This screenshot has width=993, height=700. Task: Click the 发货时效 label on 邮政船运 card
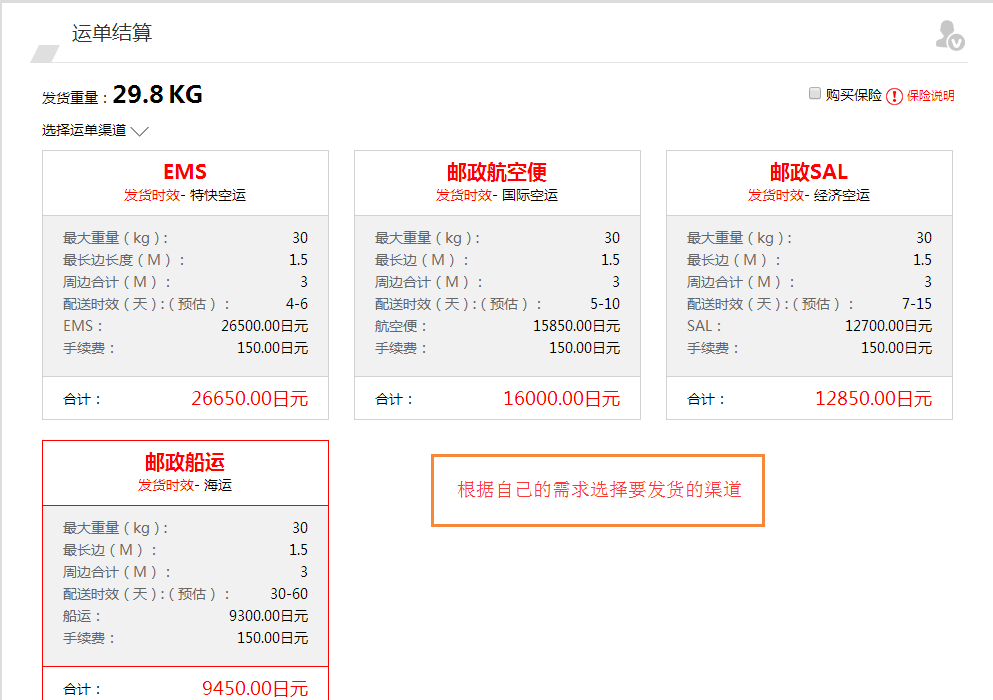tap(166, 485)
